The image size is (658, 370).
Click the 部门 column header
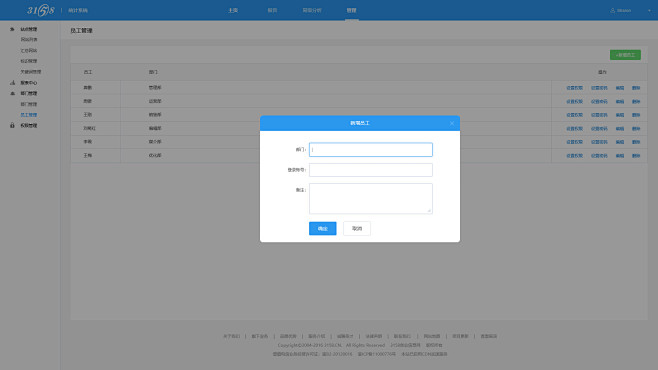click(x=153, y=72)
